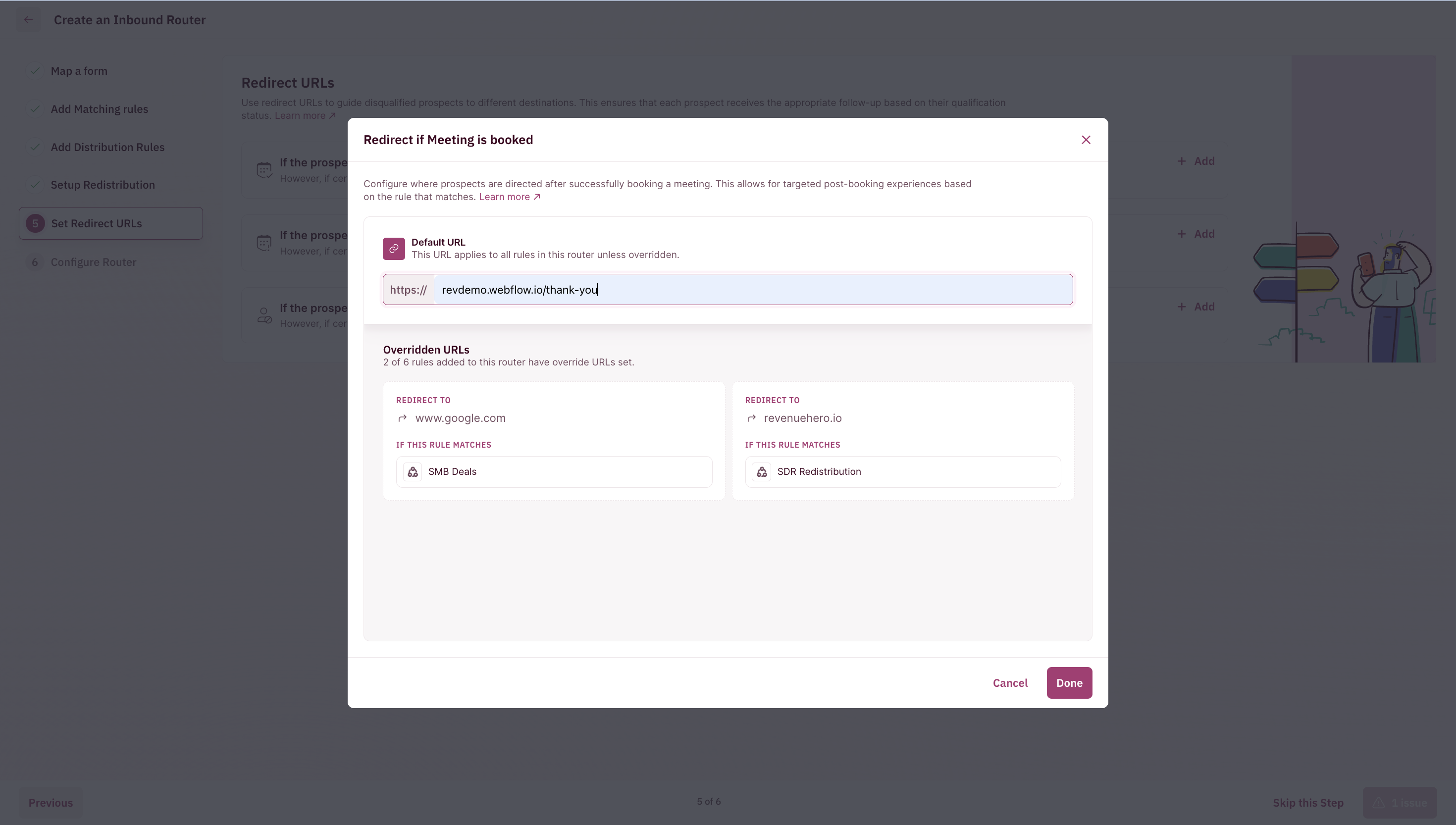Image resolution: width=1456 pixels, height=825 pixels.
Task: Click the Redirect URLs page heading
Action: tap(288, 83)
